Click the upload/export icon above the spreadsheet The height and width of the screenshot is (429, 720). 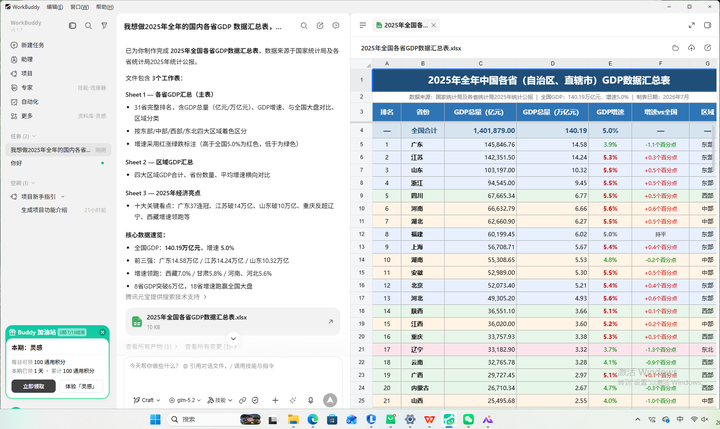692,48
